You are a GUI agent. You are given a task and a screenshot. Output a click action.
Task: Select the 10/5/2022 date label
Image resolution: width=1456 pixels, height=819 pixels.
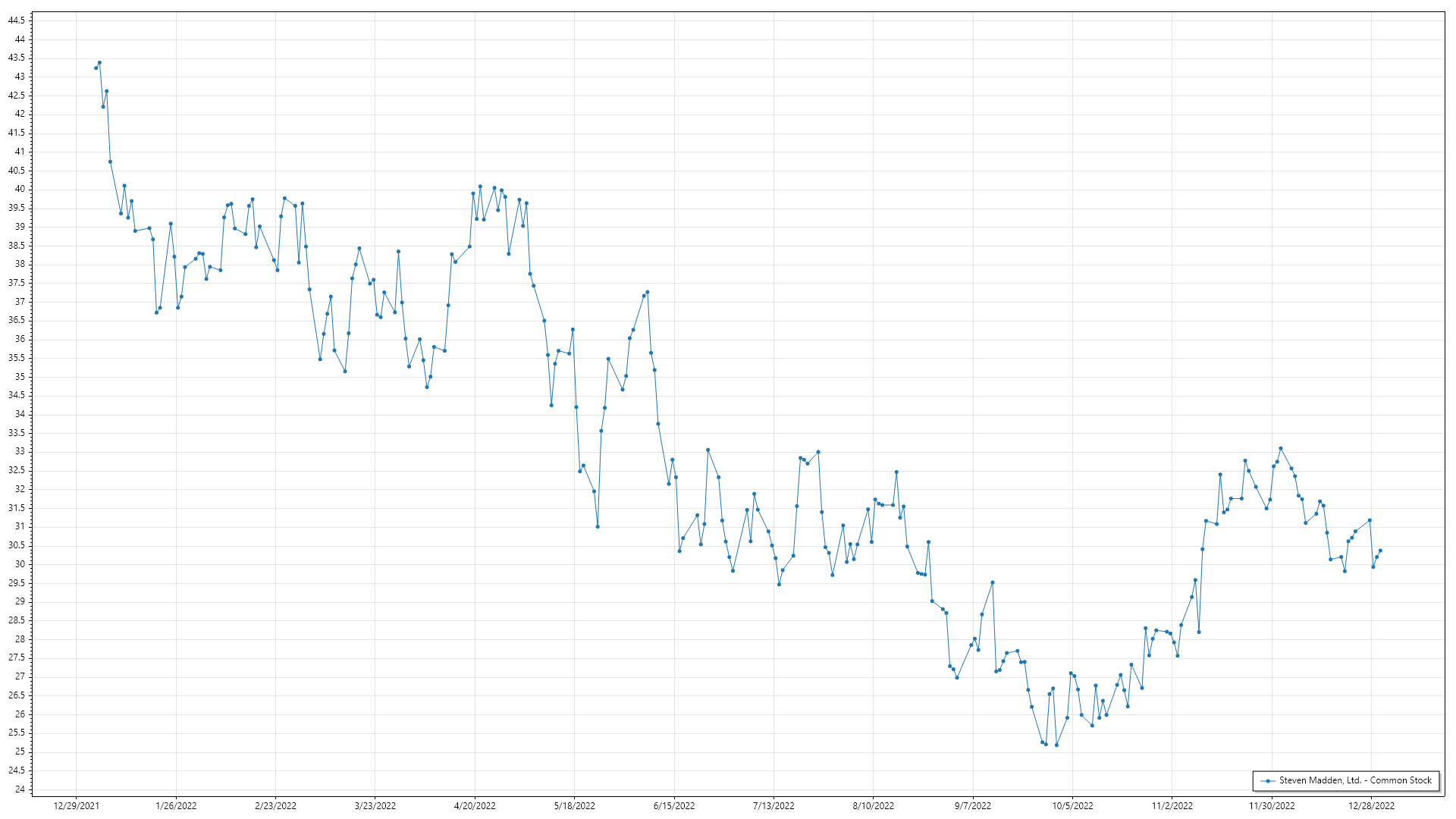1072,805
